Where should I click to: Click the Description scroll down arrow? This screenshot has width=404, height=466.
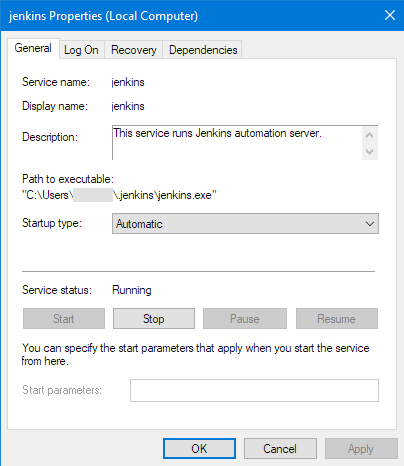[369, 152]
